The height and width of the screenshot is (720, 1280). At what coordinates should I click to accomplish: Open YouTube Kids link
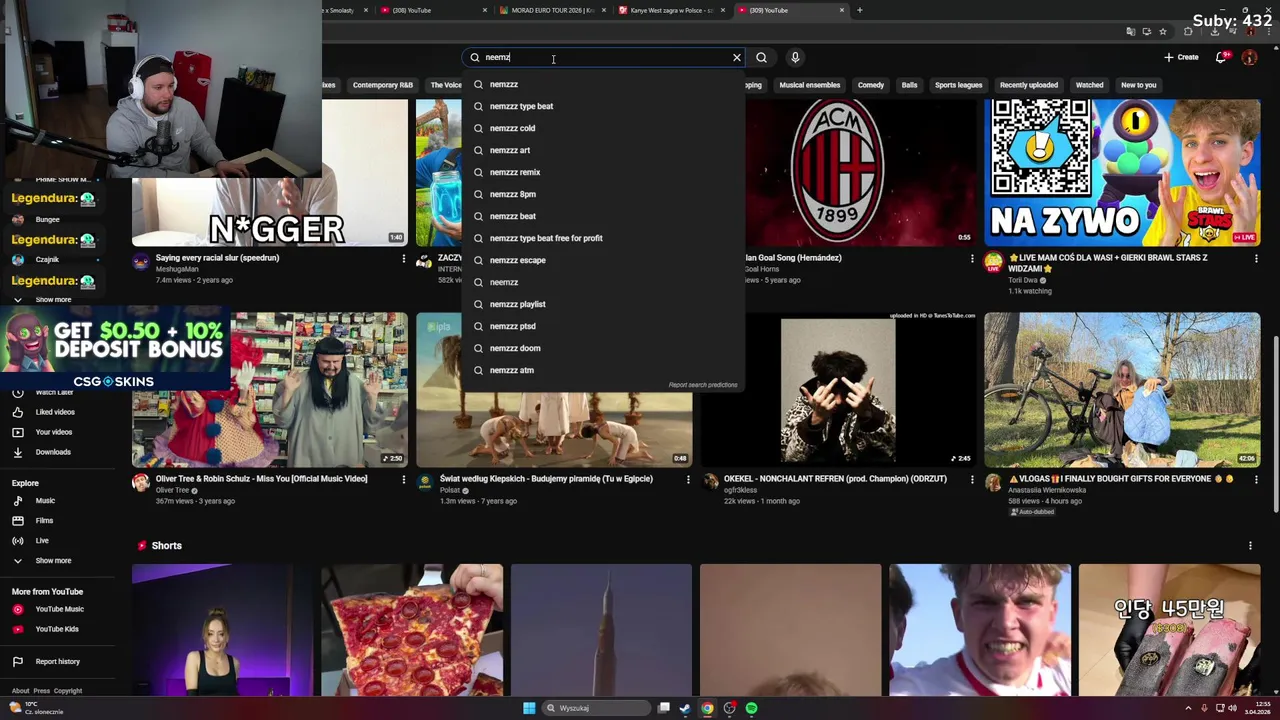point(57,629)
